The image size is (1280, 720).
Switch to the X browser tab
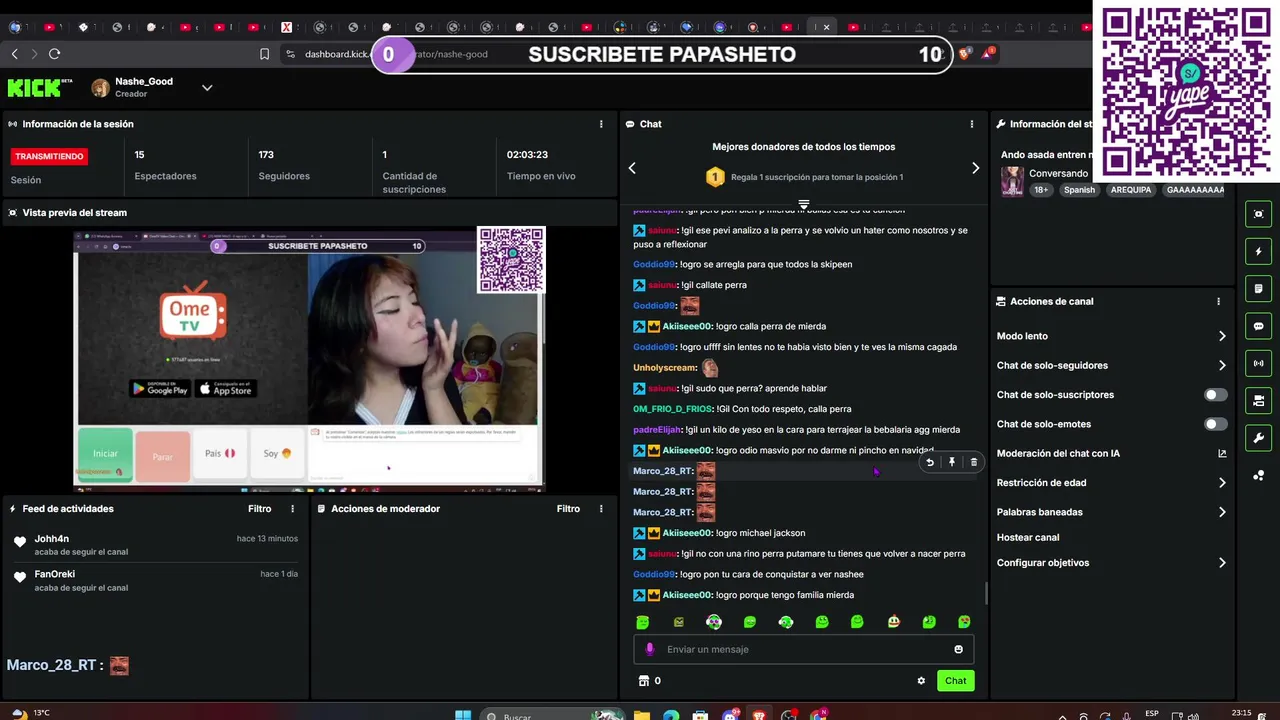pos(286,27)
